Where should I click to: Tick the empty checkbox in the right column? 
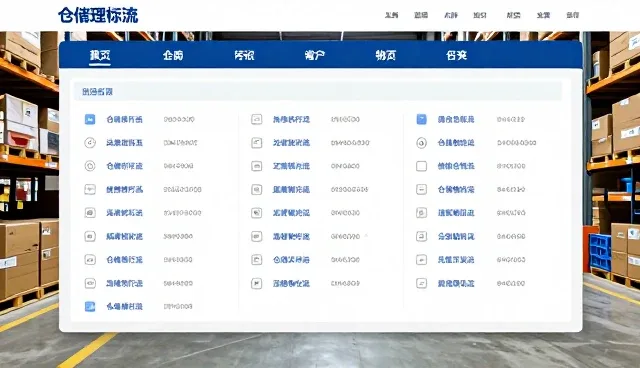421,166
